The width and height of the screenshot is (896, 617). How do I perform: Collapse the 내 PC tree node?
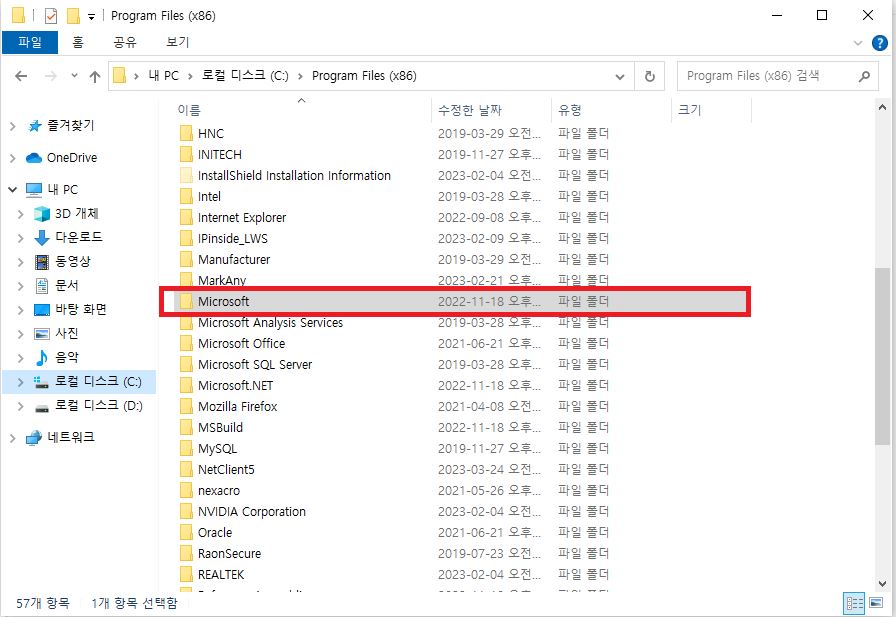[10, 189]
